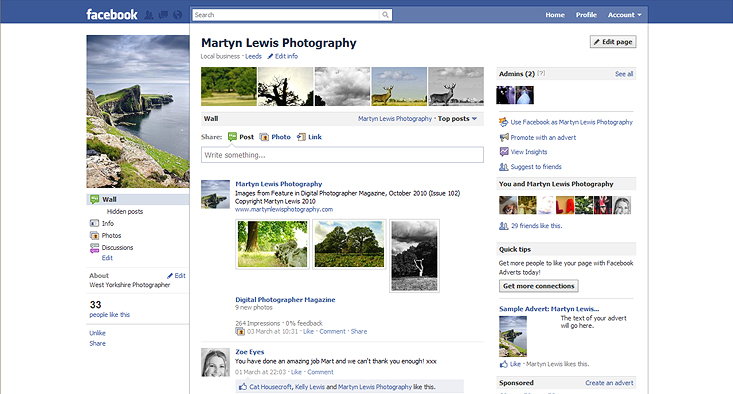This screenshot has height=394, width=733.
Task: Click the Write something text box
Action: 342,155
